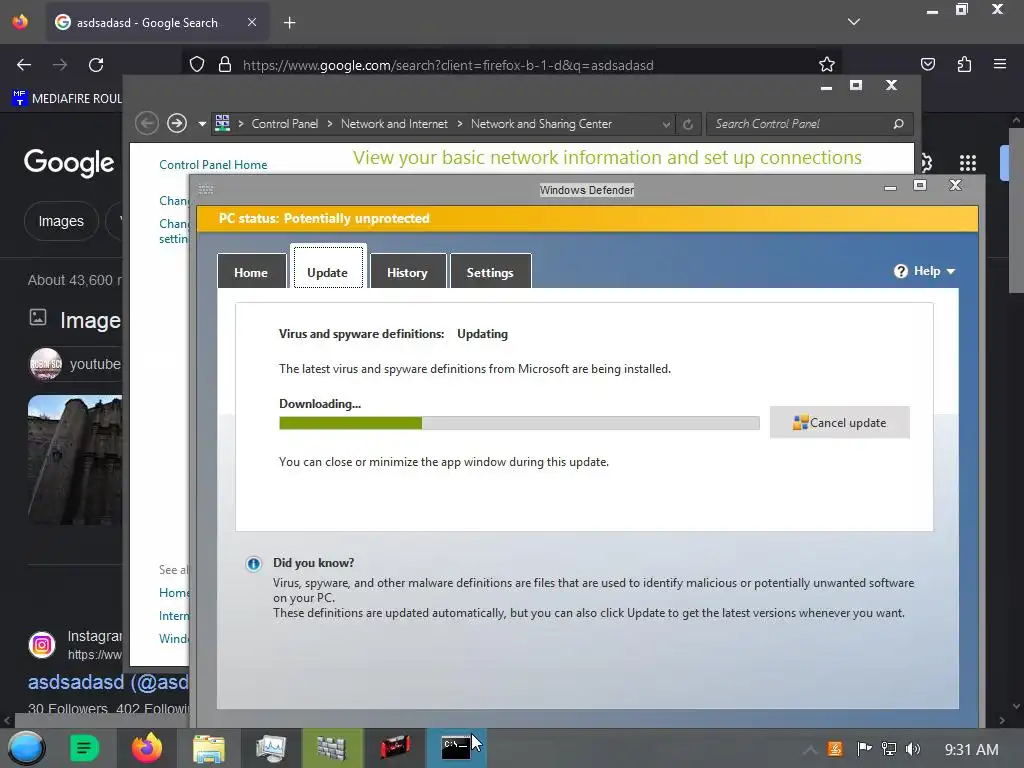
Task: Close the asdsadasd Google Search tab
Action: 251,22
